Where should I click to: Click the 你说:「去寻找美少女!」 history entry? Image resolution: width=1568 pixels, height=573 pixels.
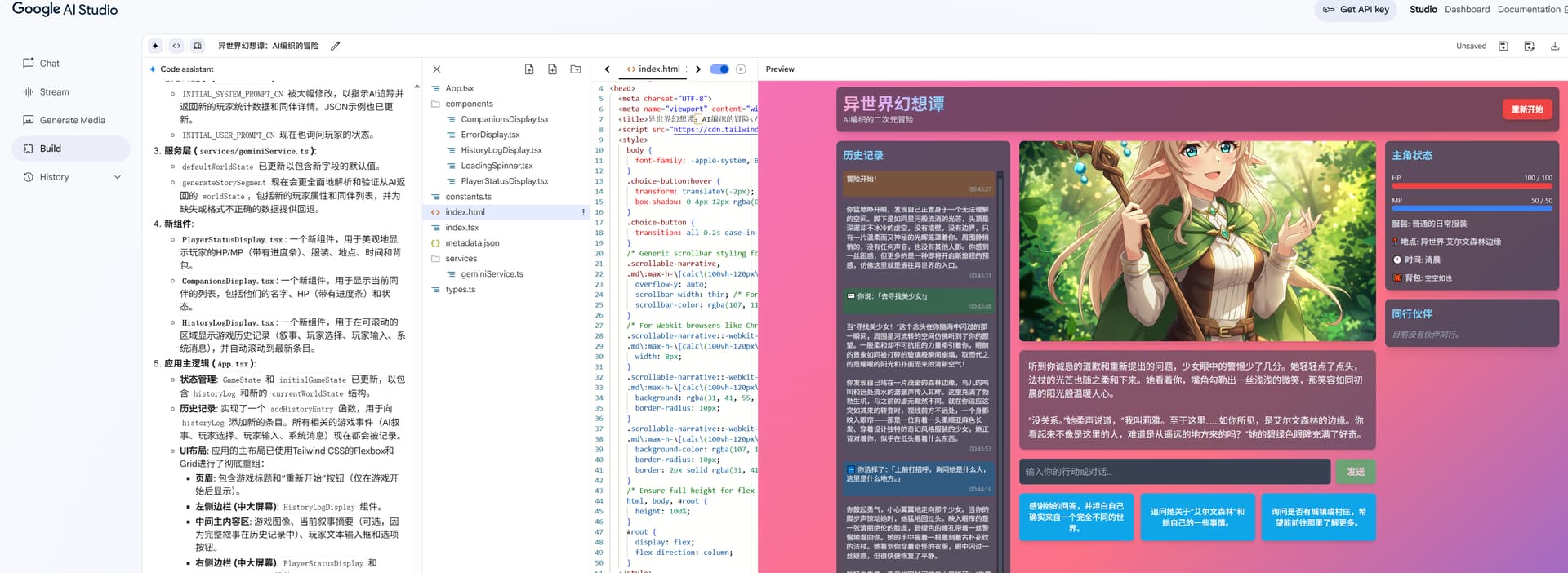click(x=919, y=300)
